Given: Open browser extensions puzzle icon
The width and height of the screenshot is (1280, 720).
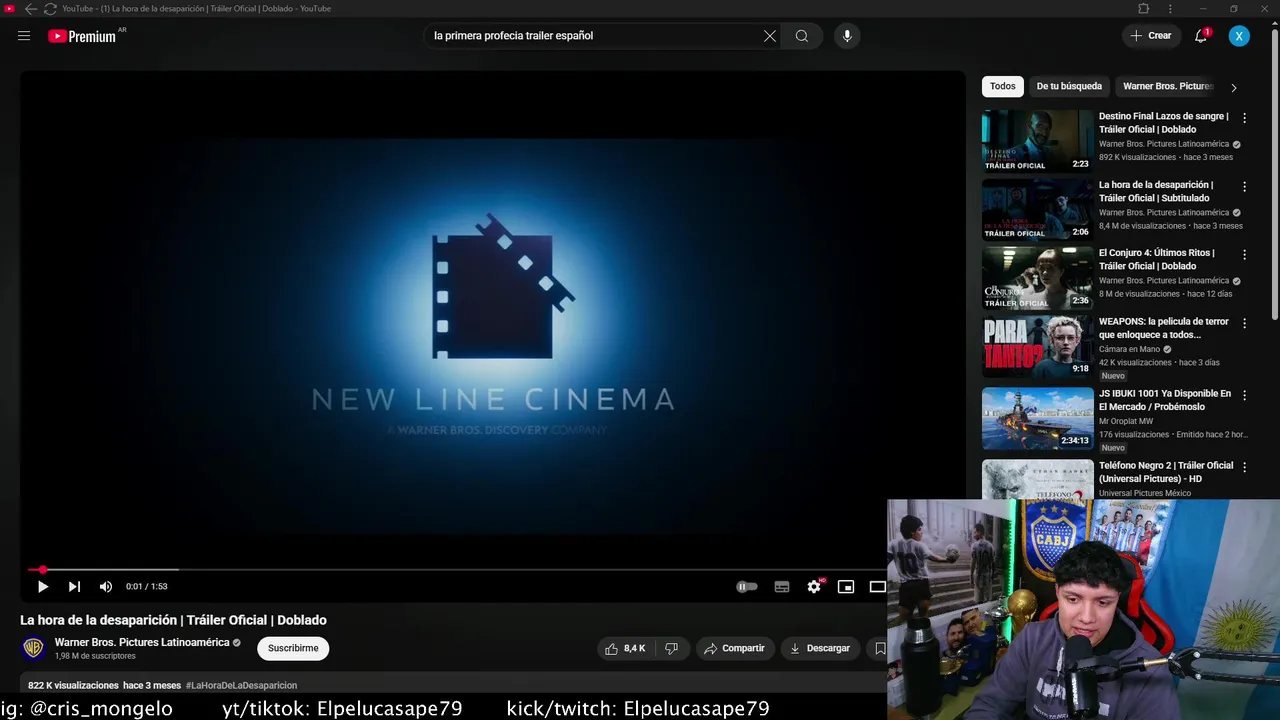Looking at the screenshot, I should pos(1143,8).
